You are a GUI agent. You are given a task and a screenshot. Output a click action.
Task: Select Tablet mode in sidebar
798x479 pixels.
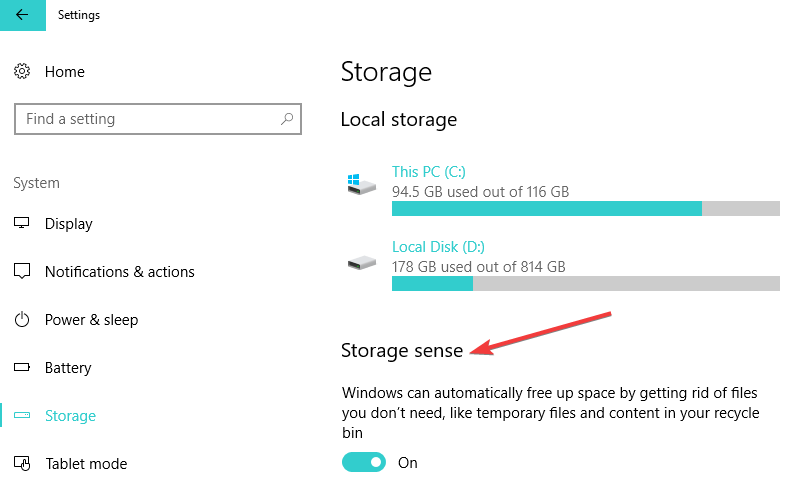click(86, 464)
